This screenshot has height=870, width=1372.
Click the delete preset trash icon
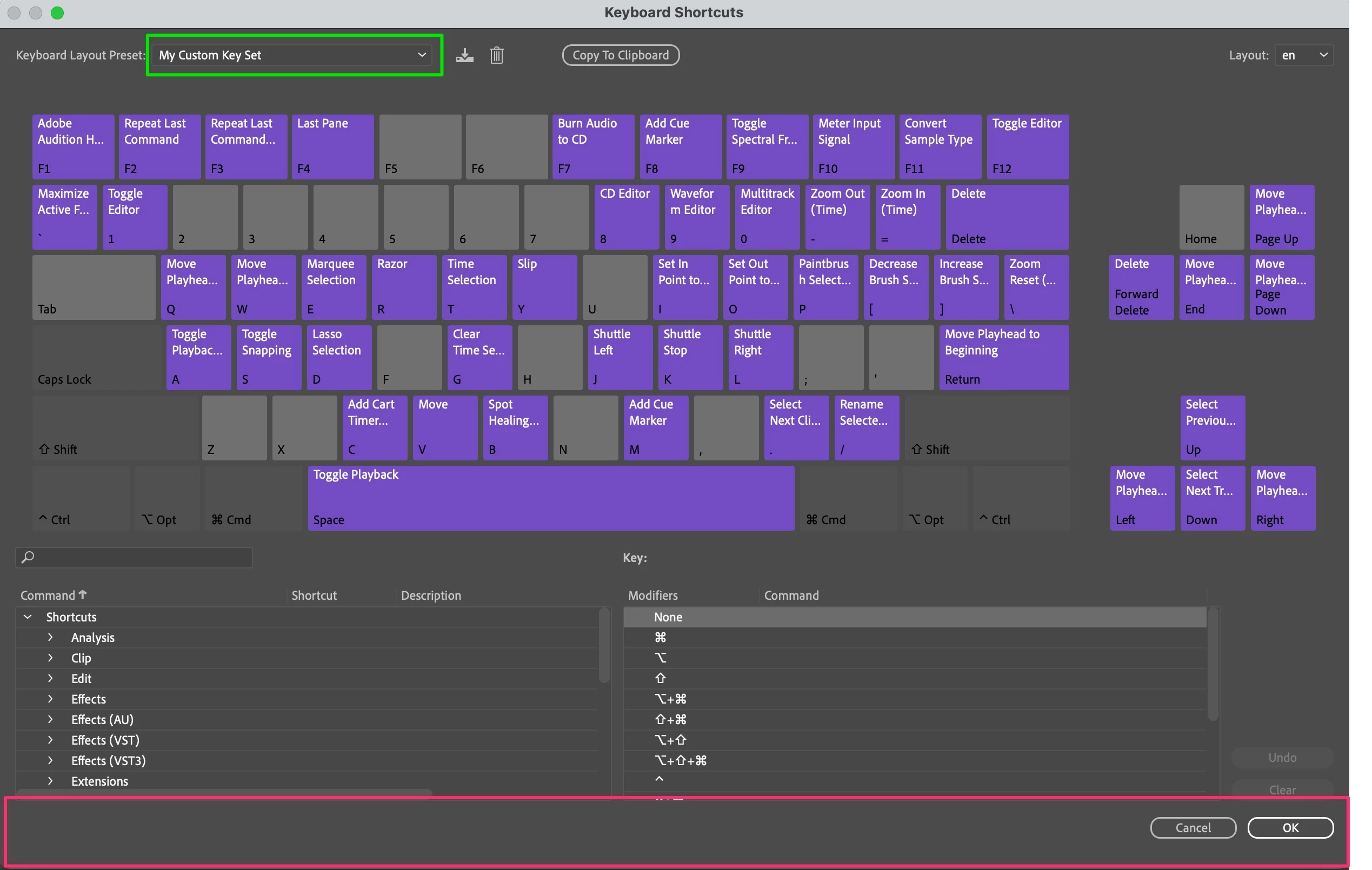[x=496, y=55]
